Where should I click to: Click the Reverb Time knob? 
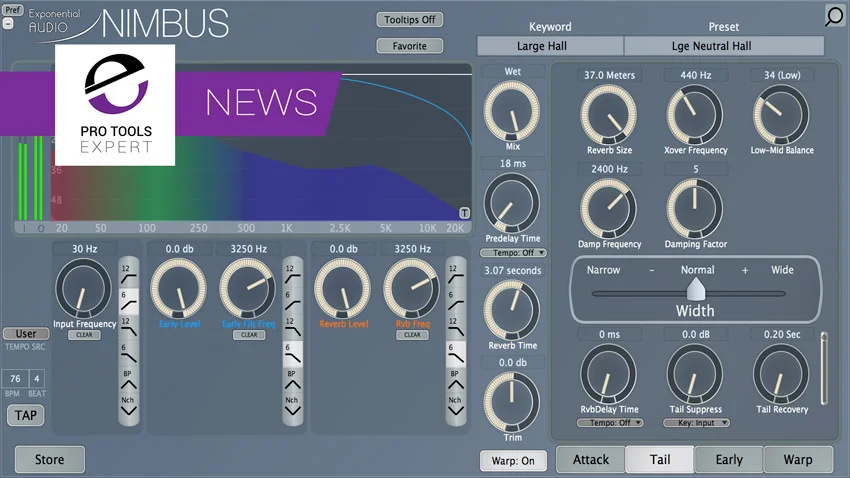(511, 311)
